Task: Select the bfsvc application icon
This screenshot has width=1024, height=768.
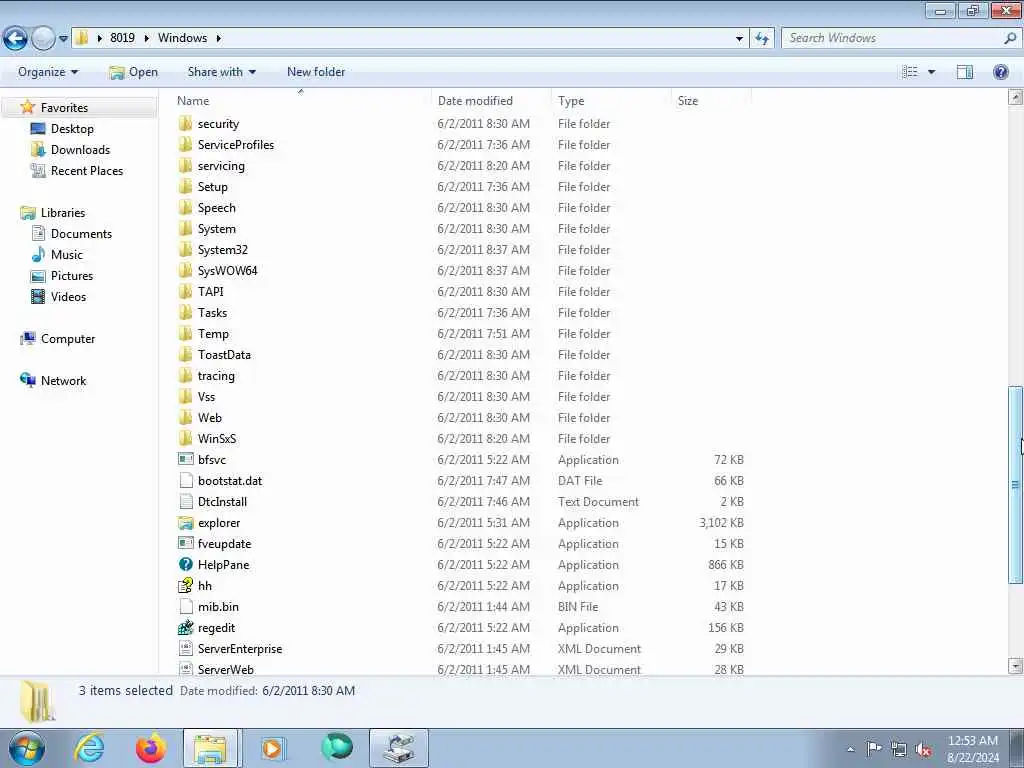Action: [185, 459]
